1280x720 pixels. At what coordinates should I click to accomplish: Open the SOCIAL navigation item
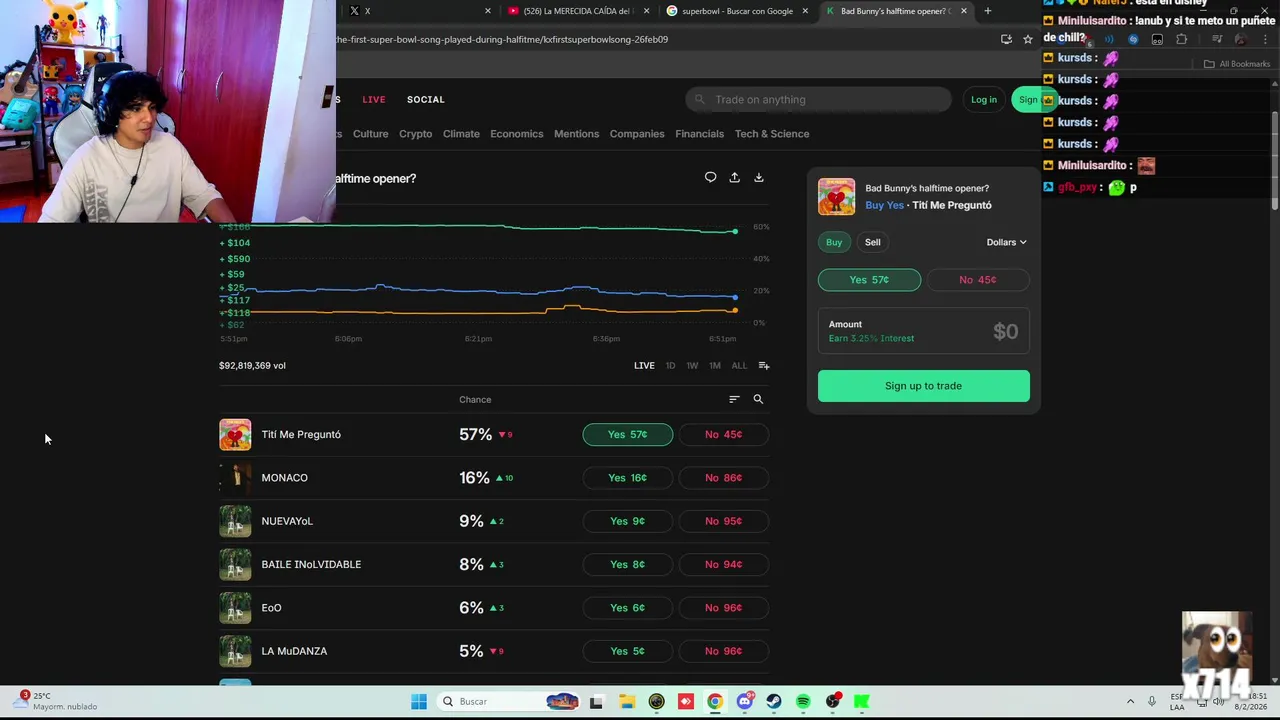click(x=426, y=100)
